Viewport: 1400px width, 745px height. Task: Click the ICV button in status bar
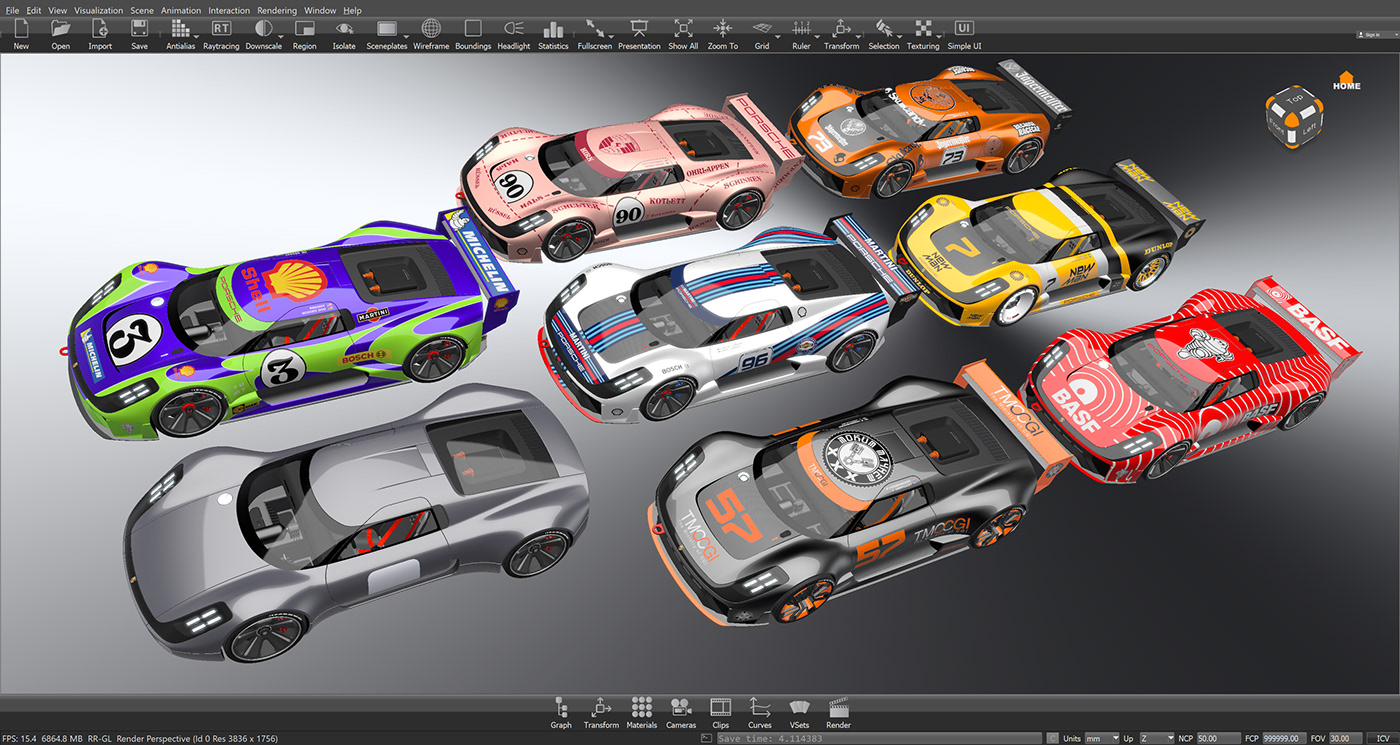[1383, 738]
